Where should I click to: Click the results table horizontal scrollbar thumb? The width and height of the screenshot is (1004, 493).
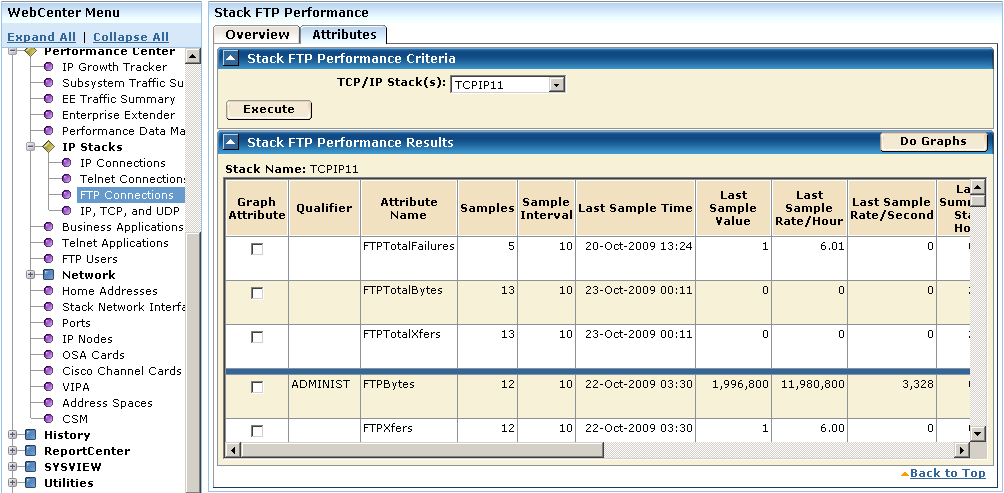(421, 451)
